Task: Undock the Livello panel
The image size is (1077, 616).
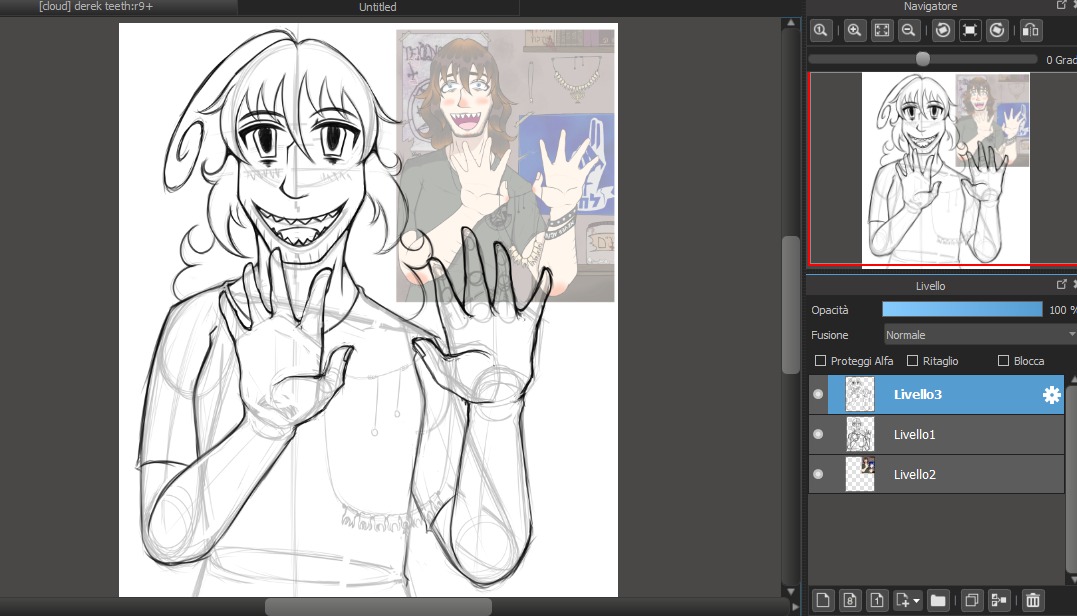Action: pos(1061,284)
